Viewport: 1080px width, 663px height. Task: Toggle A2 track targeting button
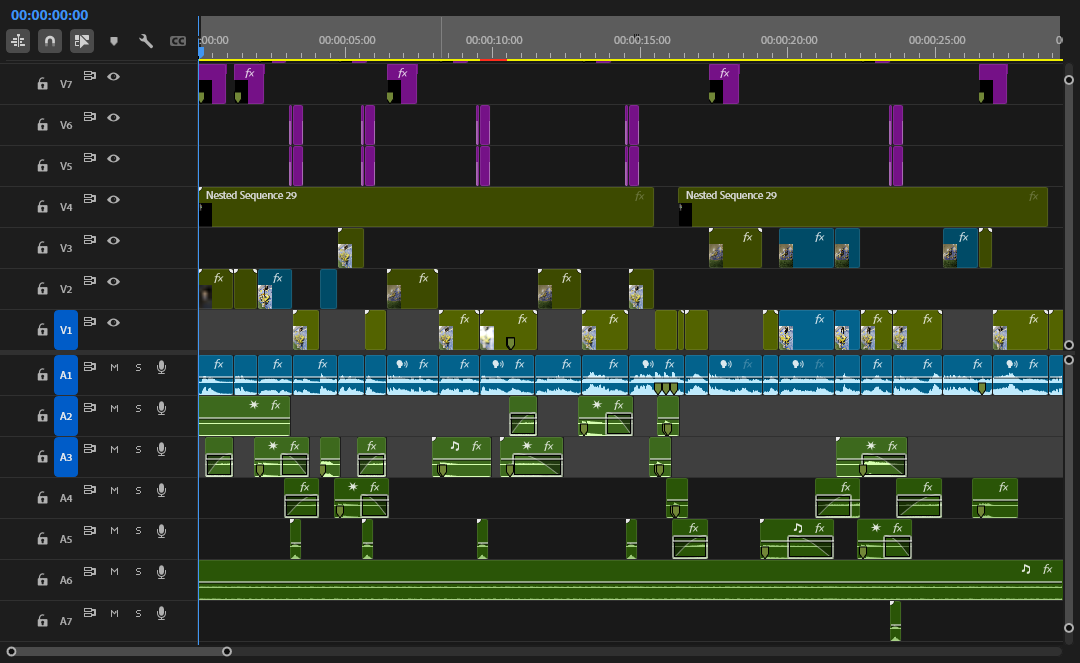[65, 416]
